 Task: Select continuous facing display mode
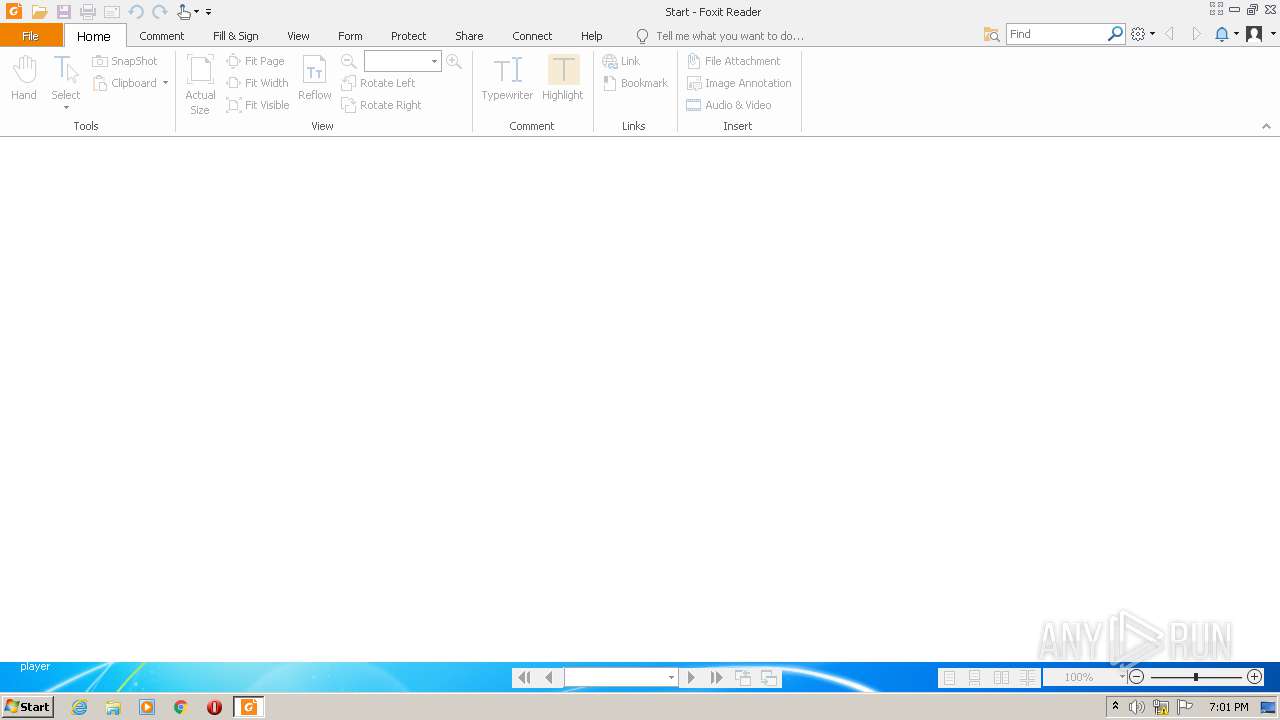point(1028,678)
